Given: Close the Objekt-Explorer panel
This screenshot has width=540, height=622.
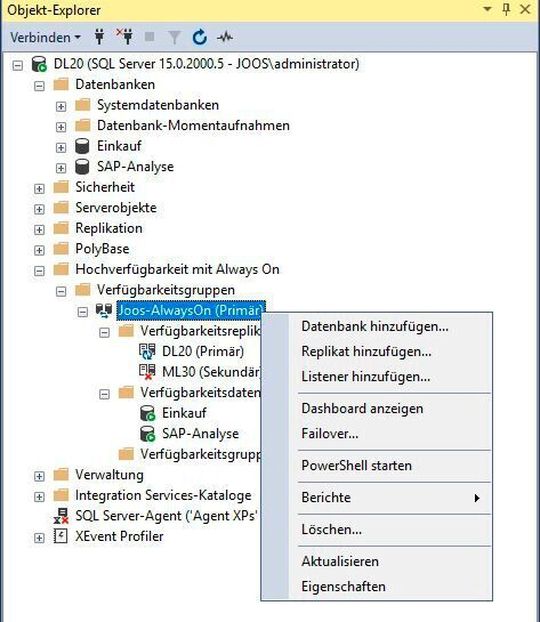Looking at the screenshot, I should (525, 9).
